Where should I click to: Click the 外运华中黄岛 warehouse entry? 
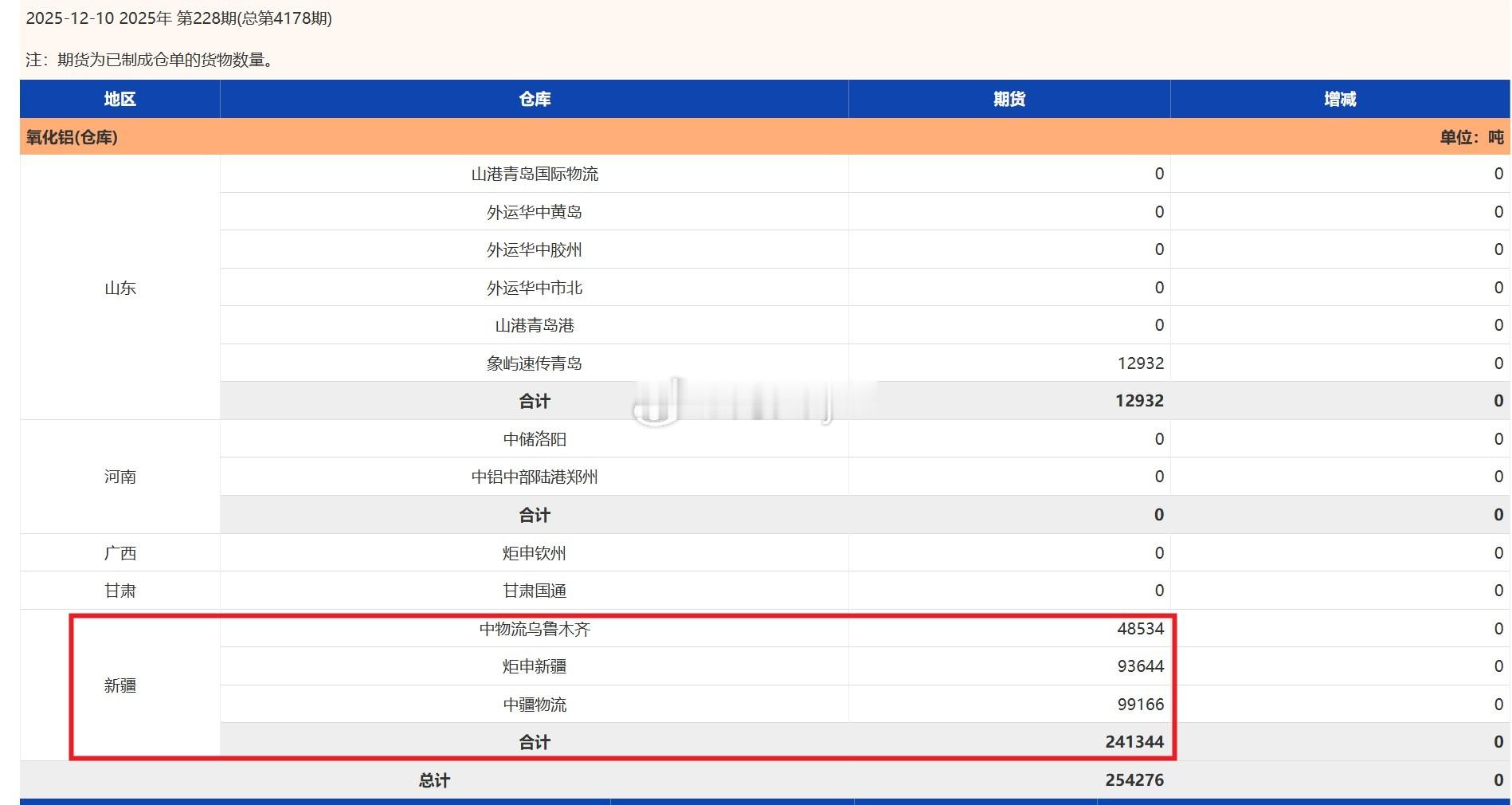pos(535,212)
